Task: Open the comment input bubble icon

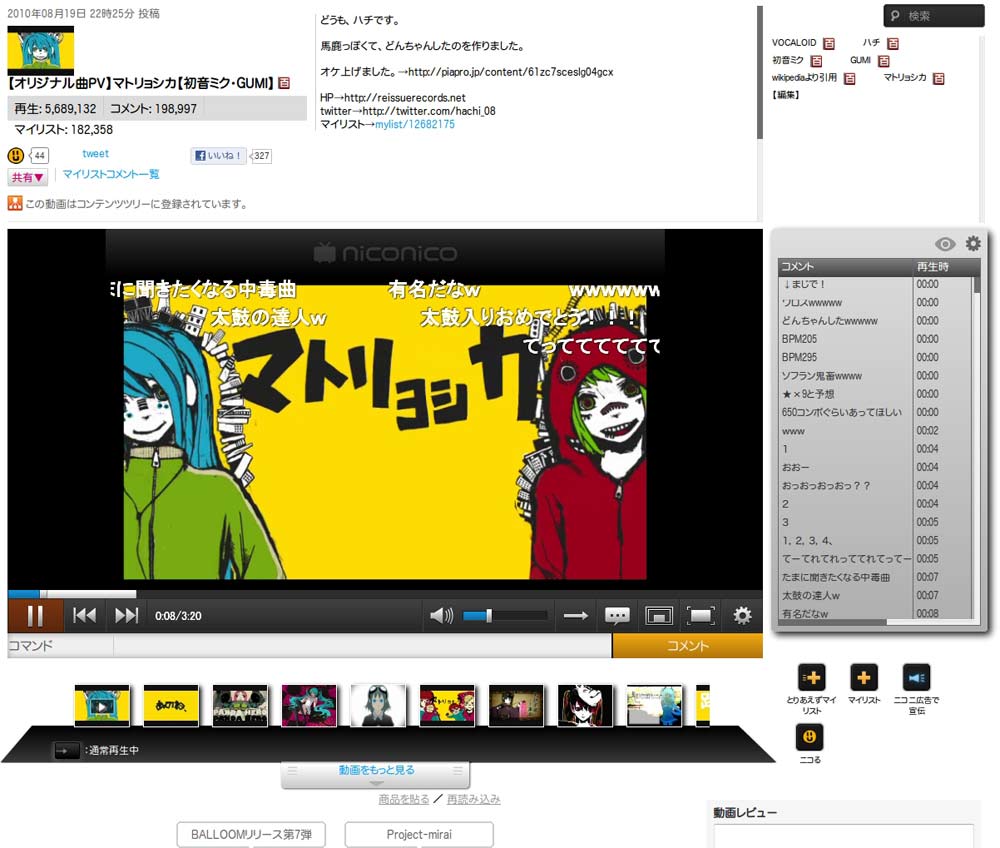Action: tap(617, 616)
